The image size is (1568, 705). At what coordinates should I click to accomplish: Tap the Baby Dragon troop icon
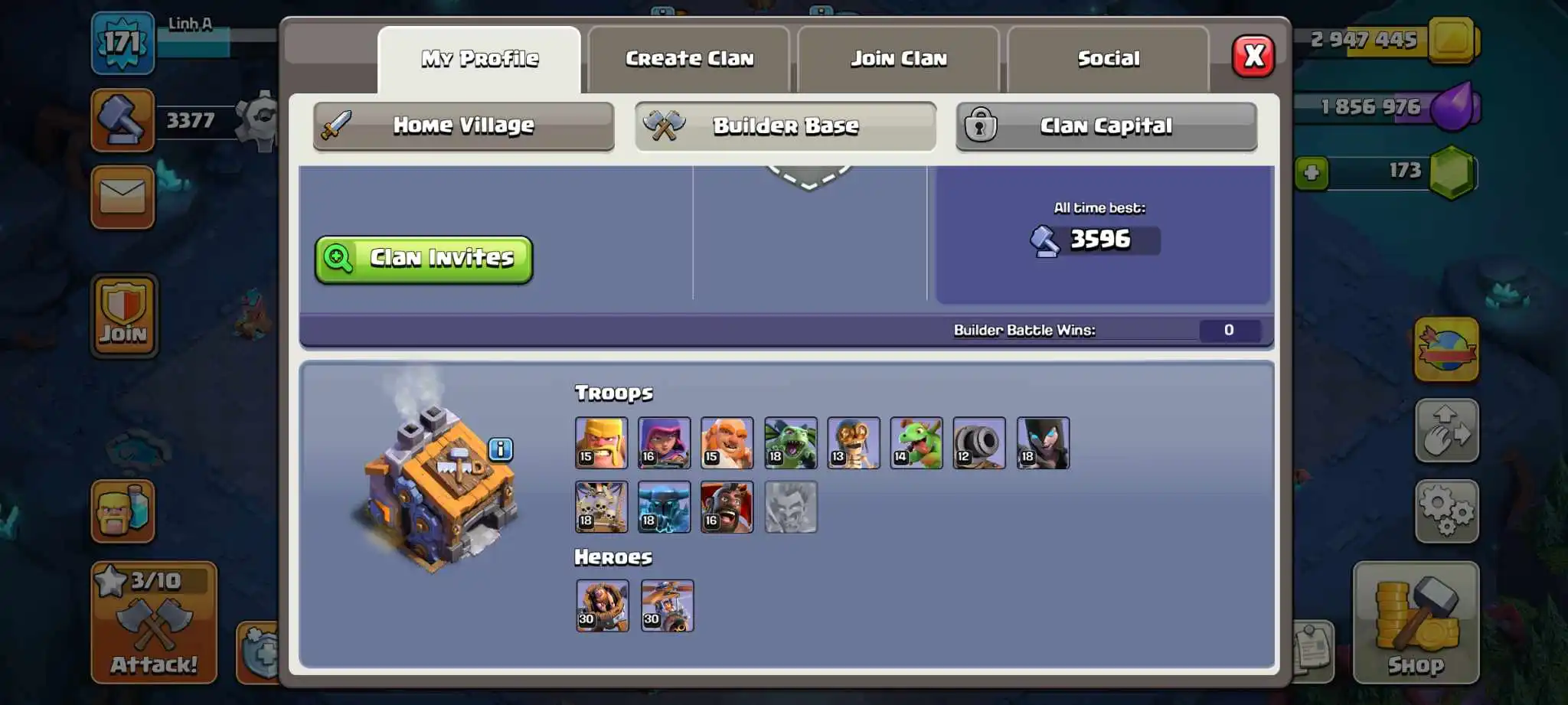click(x=916, y=442)
